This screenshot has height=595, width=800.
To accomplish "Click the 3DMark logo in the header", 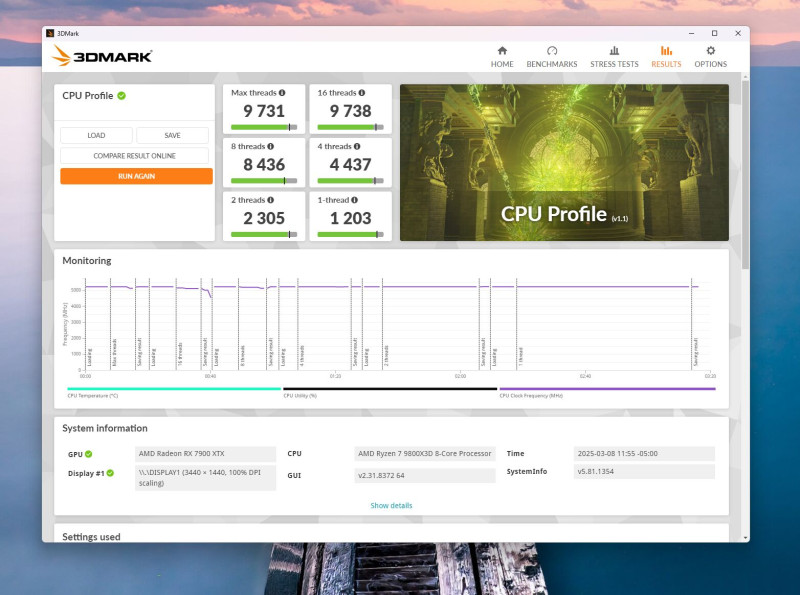I will click(102, 56).
